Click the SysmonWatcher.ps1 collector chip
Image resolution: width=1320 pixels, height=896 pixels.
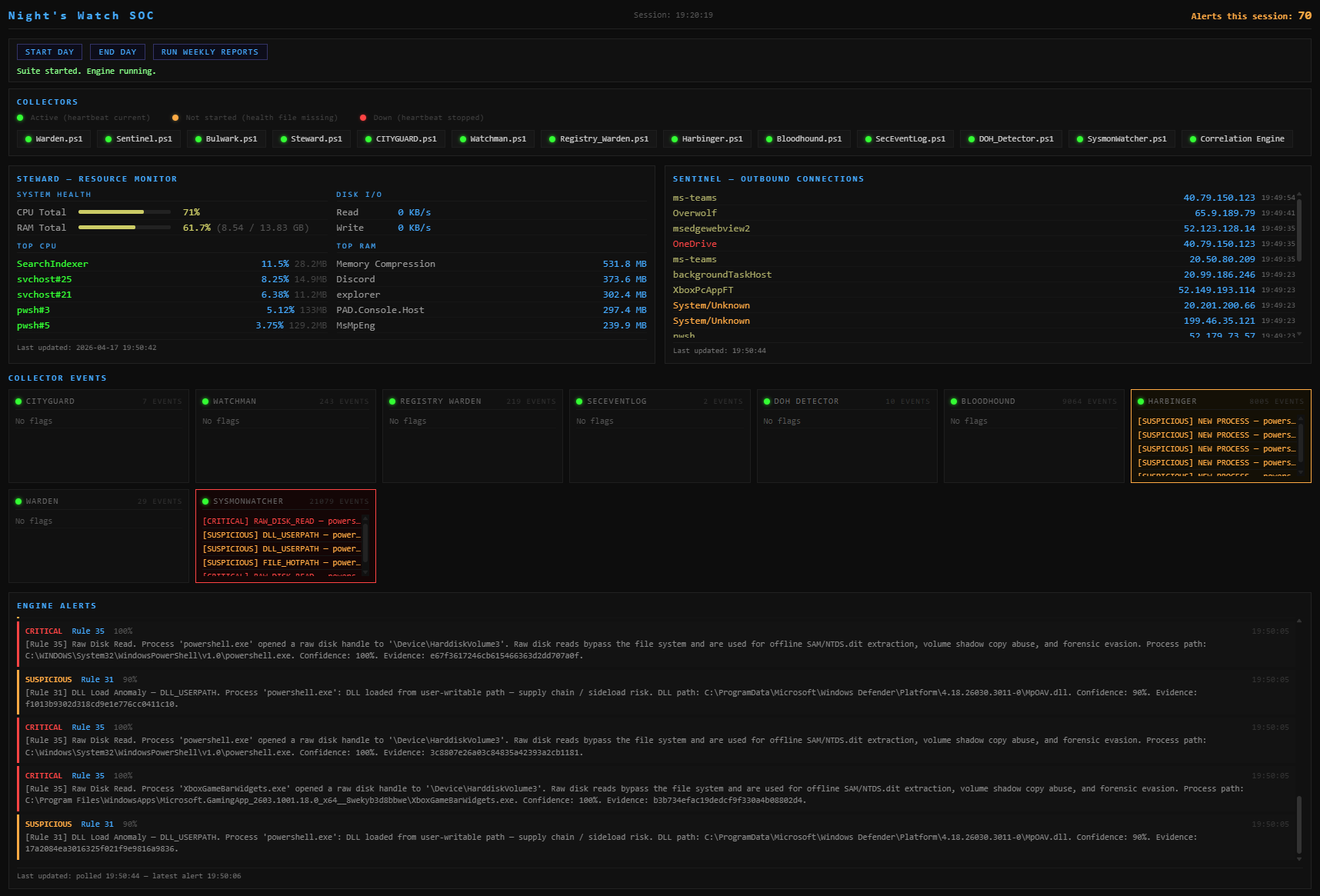1122,139
